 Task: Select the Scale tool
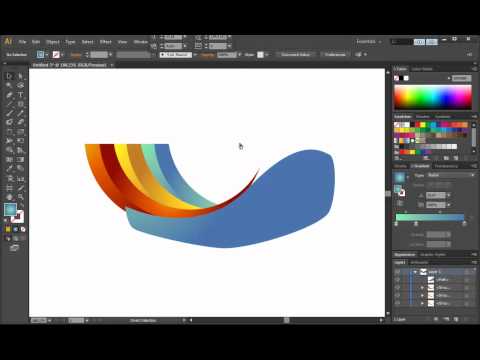[x=20, y=132]
